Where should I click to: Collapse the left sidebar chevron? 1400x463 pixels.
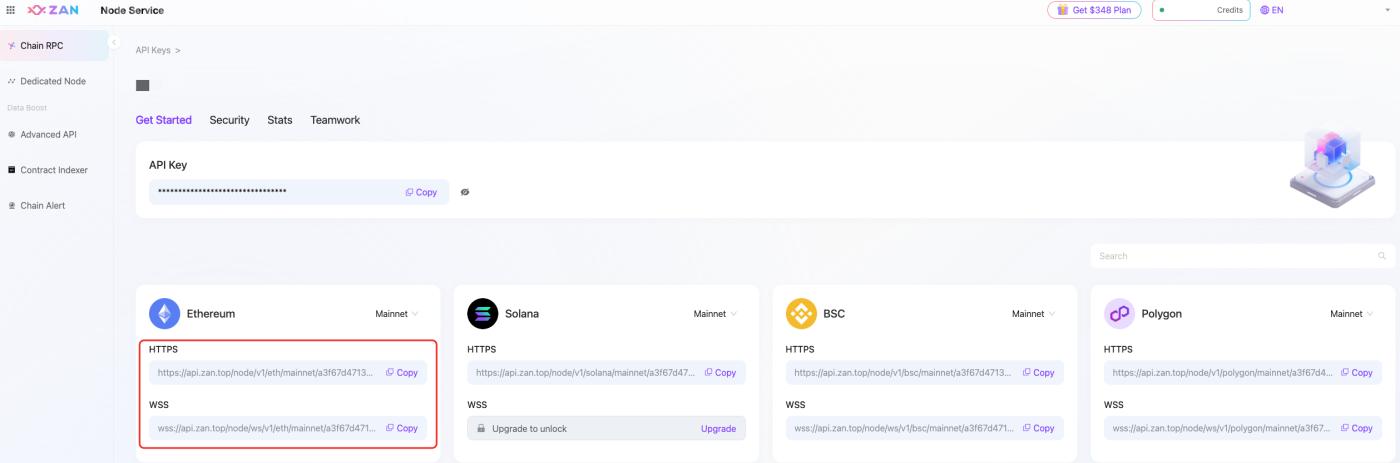point(113,42)
